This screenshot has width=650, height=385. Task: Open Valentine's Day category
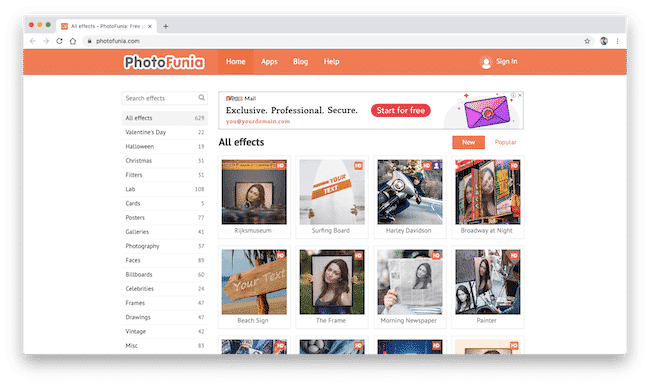[165, 132]
